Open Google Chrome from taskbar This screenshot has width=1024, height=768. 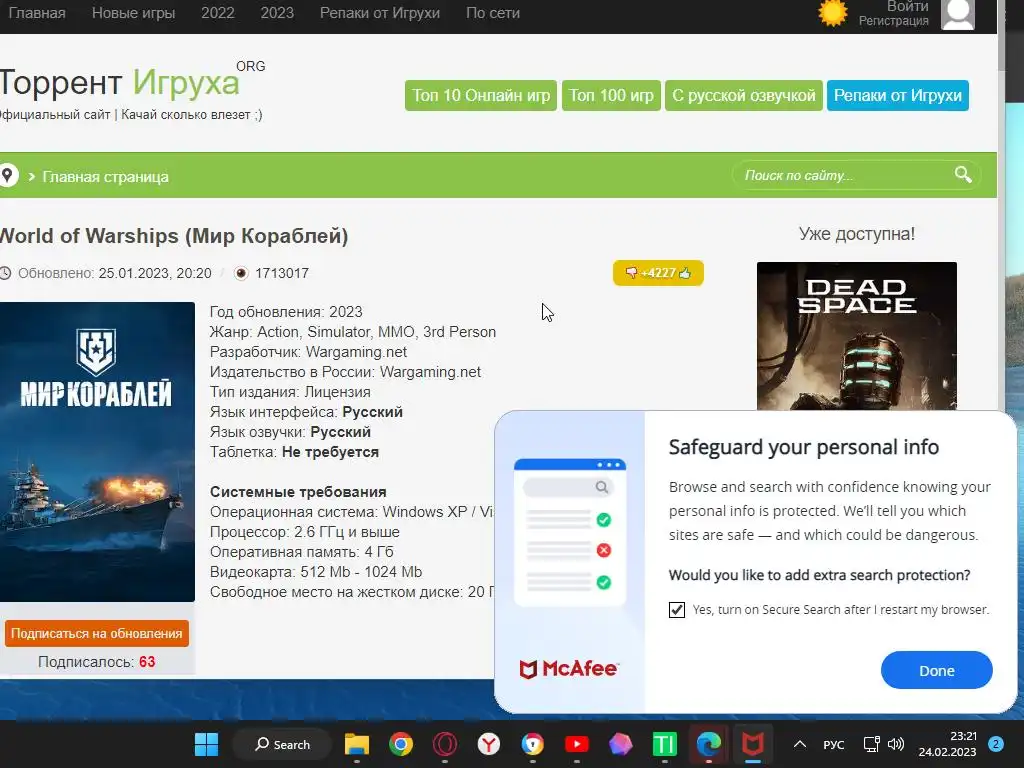[x=400, y=744]
